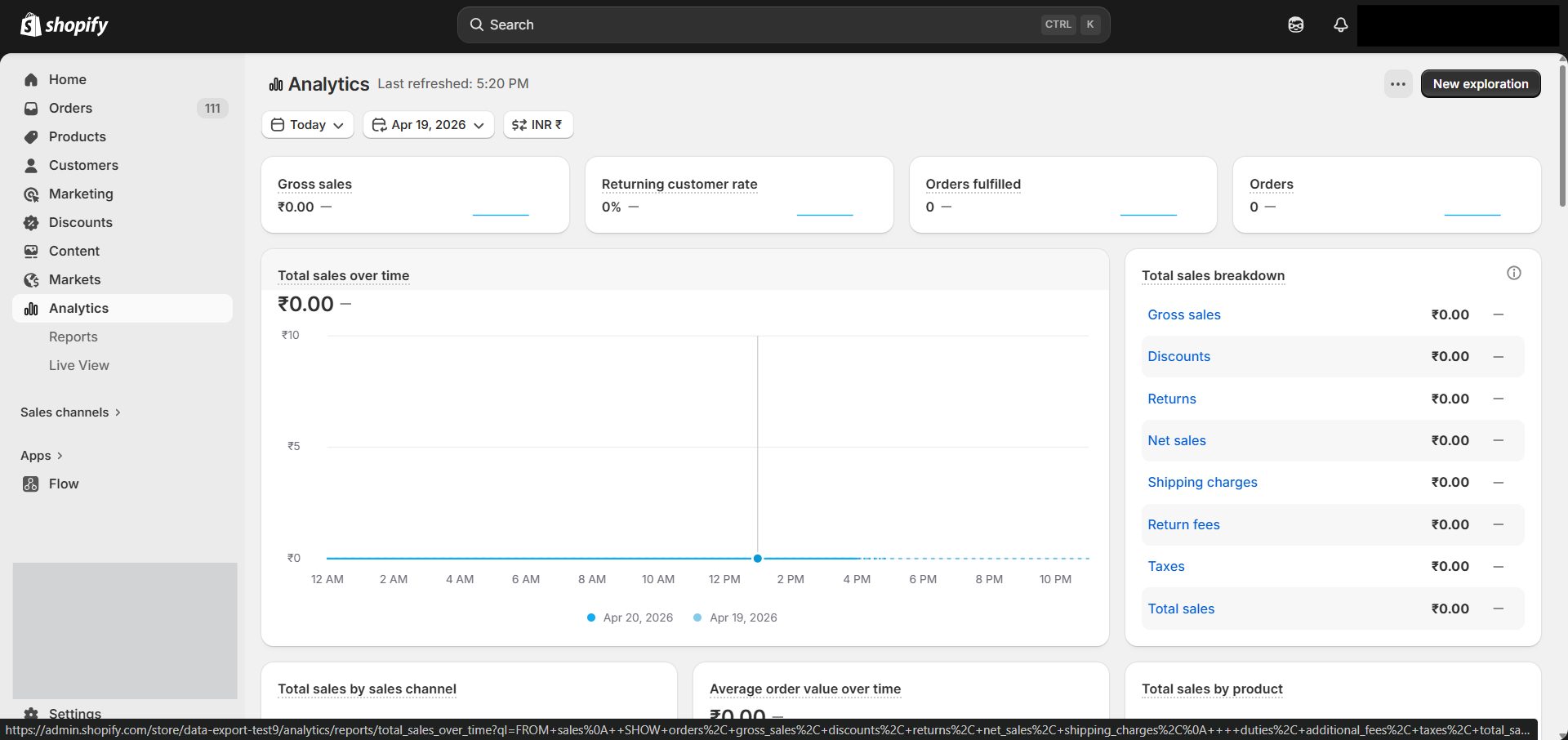The width and height of the screenshot is (1568, 740).
Task: Open Live View under Analytics
Action: [x=79, y=365]
